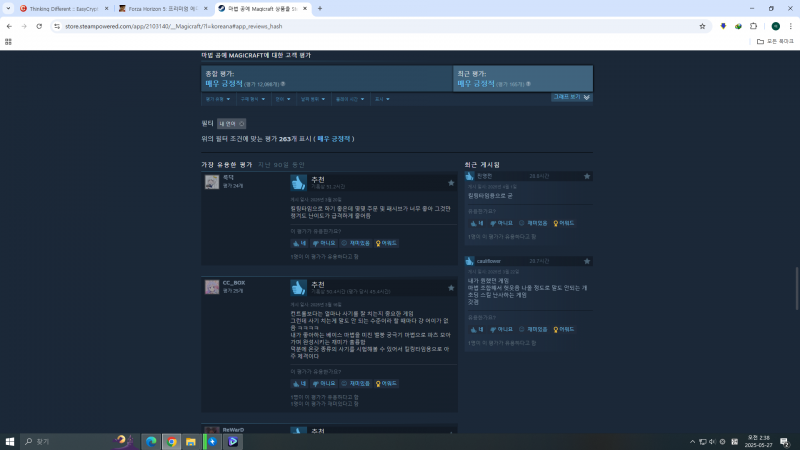Click the star icon on the top recent review
The image size is (800, 450).
(x=587, y=176)
